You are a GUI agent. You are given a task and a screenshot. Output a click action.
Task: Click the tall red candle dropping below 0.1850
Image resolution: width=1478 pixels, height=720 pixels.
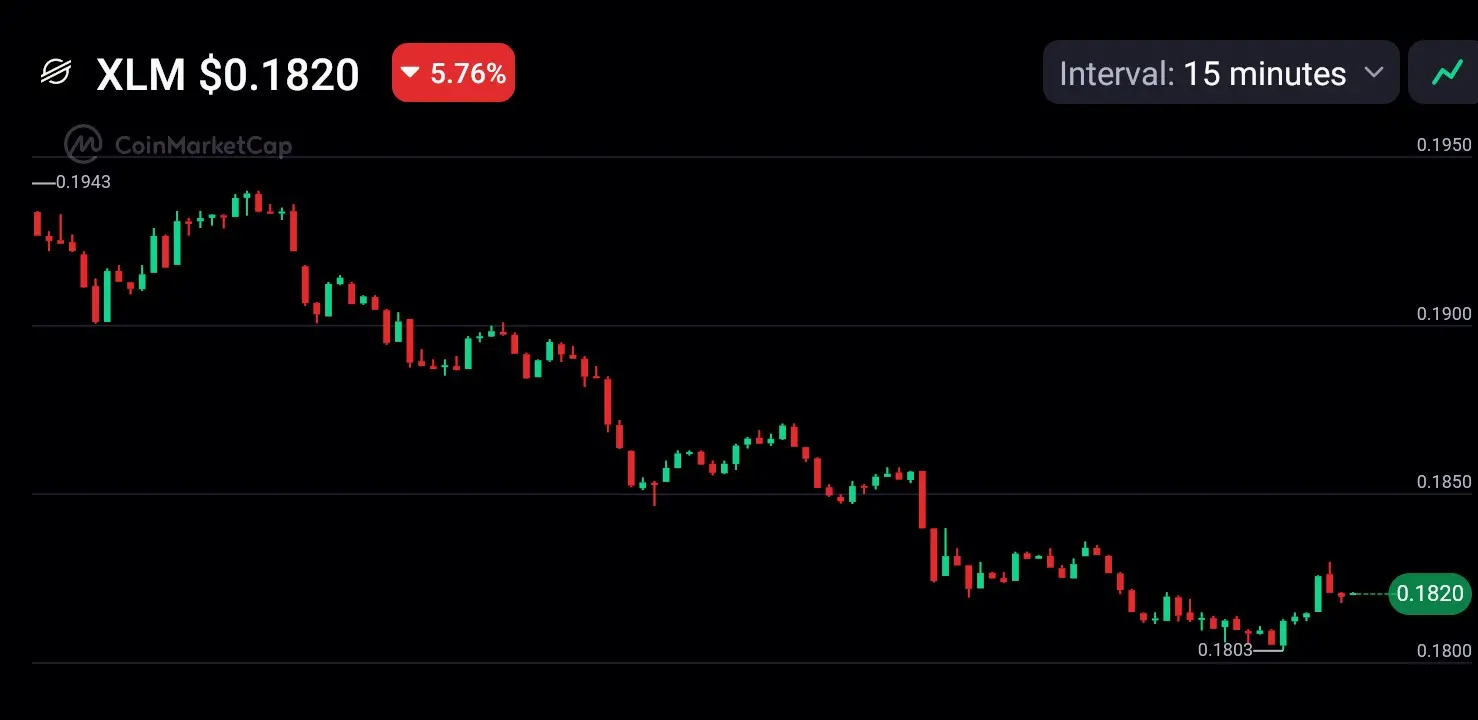[x=922, y=499]
